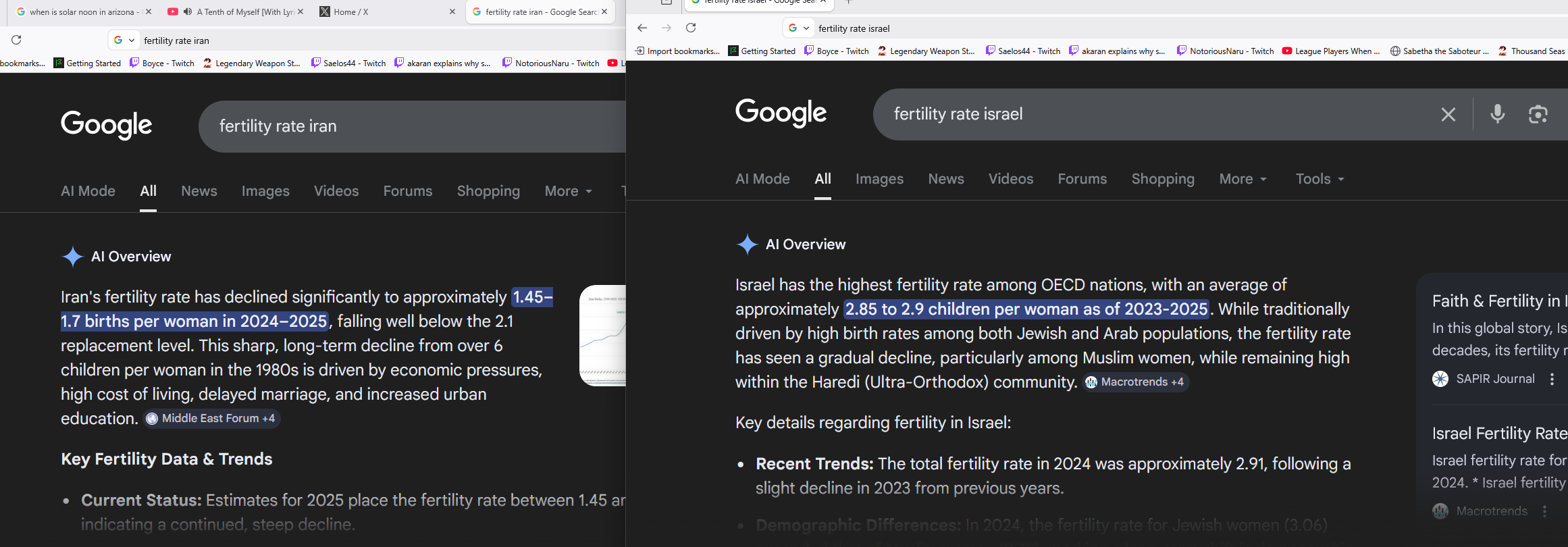Open Macrotrends +4 sources chip
The width and height of the screenshot is (1568, 547).
coord(1136,382)
